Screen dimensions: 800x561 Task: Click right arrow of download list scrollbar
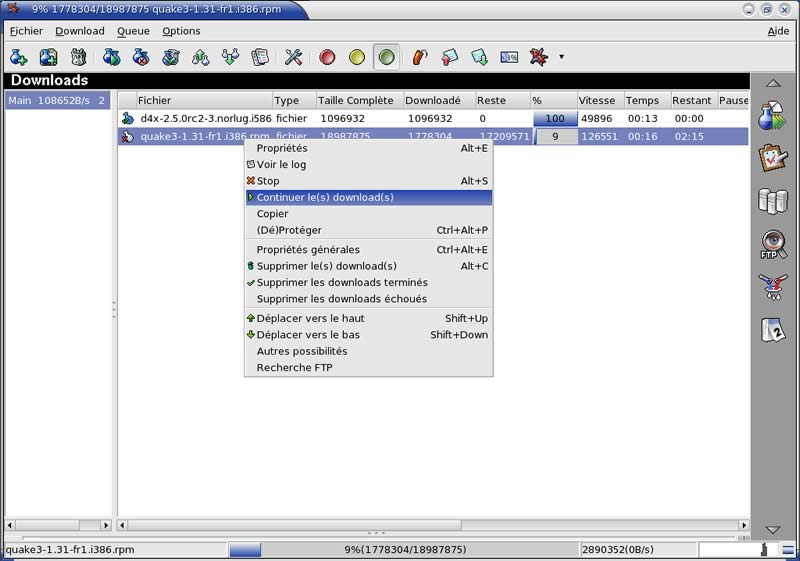[744, 524]
